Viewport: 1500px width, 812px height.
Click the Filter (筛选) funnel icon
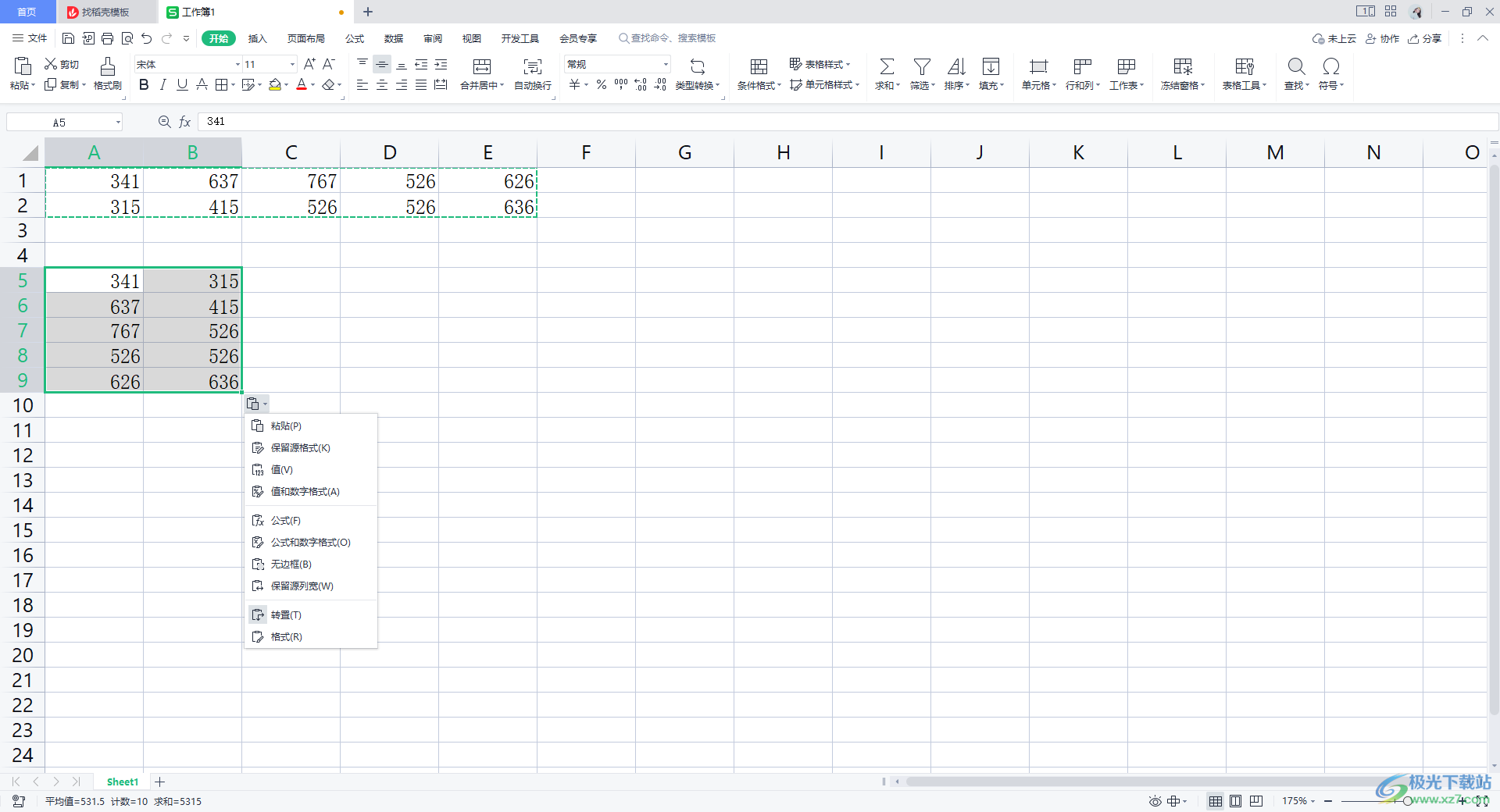922,66
